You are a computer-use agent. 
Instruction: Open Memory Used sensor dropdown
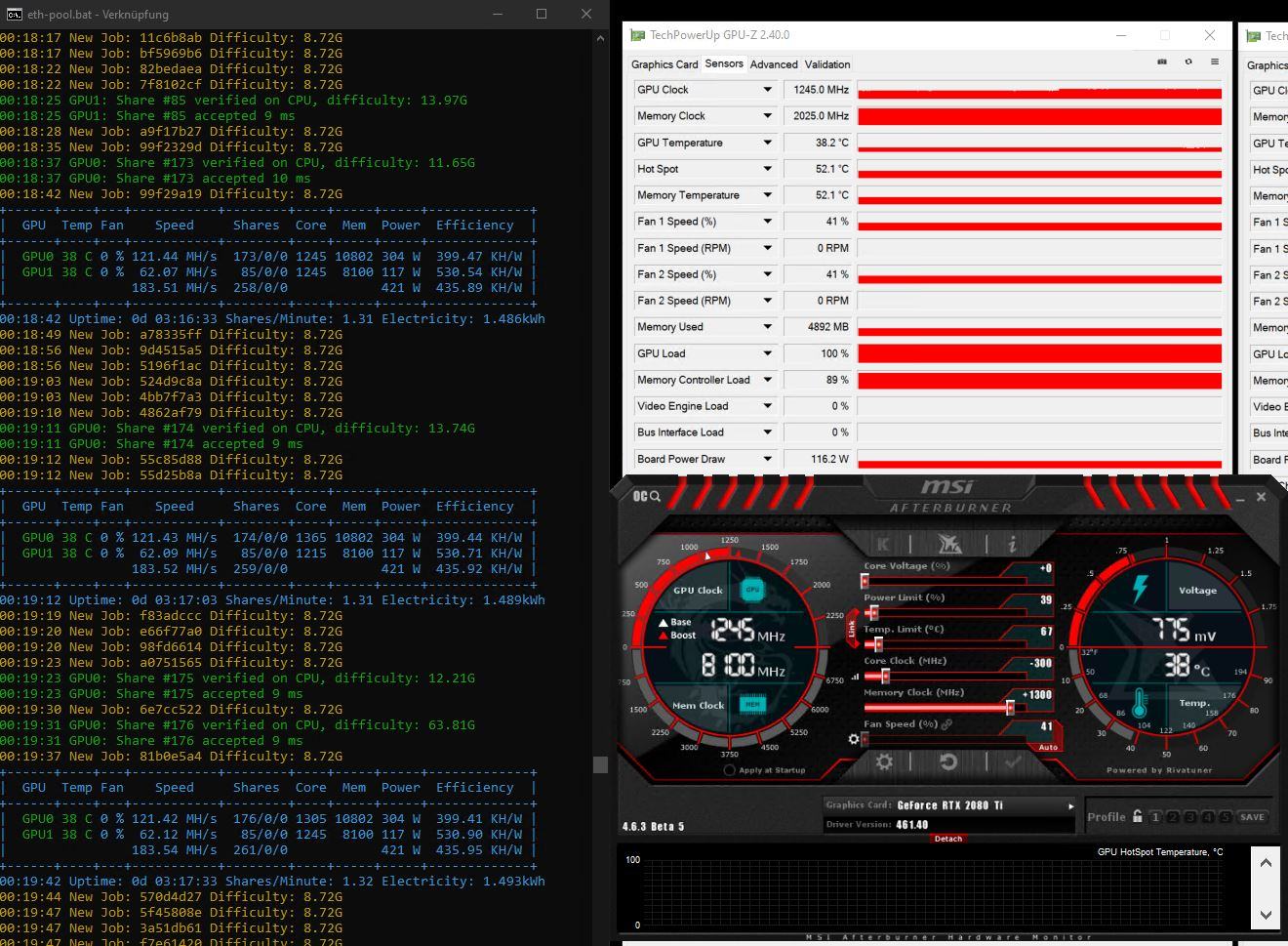click(767, 327)
